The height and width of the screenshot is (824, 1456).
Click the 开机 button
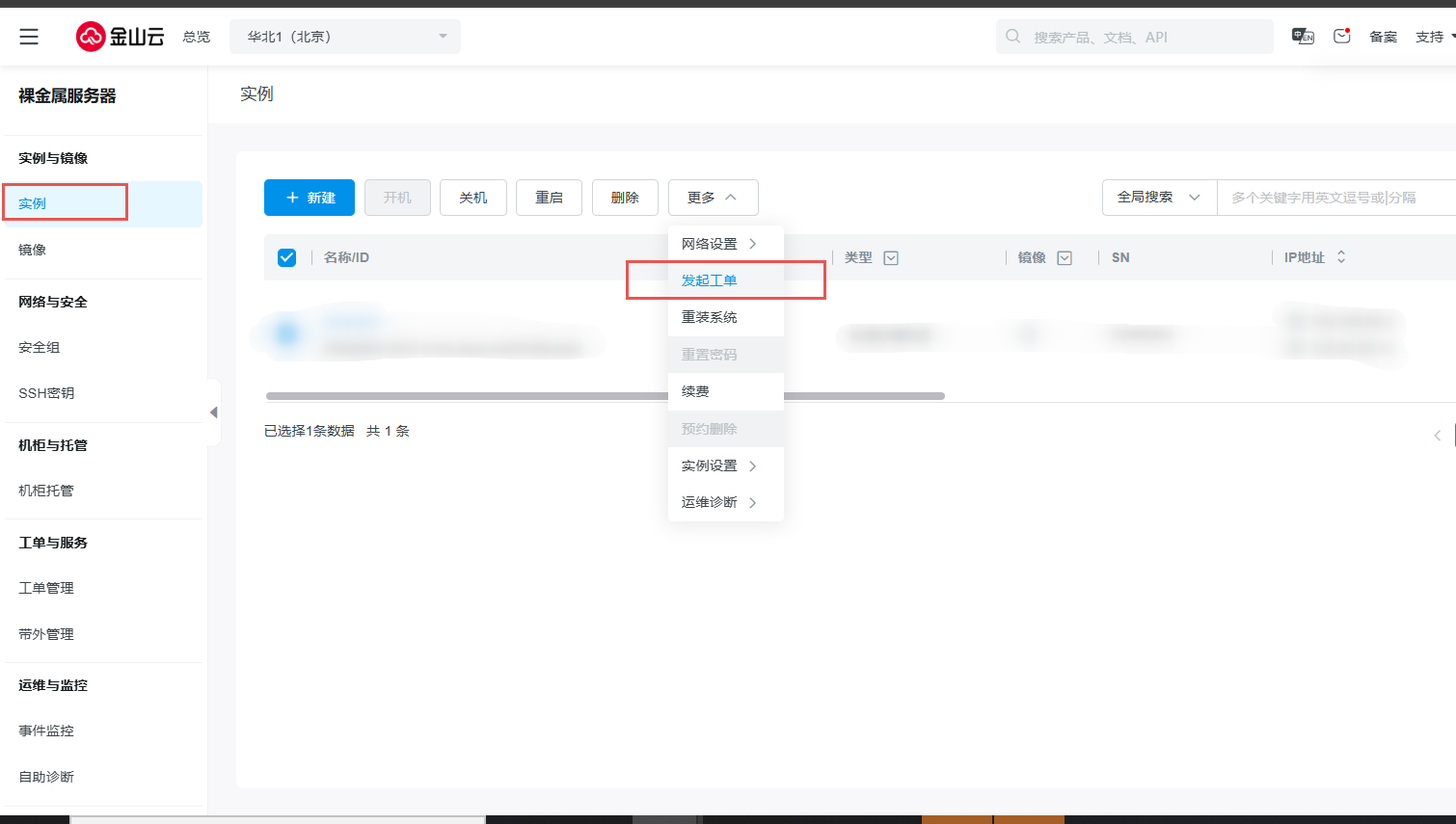pyautogui.click(x=397, y=198)
